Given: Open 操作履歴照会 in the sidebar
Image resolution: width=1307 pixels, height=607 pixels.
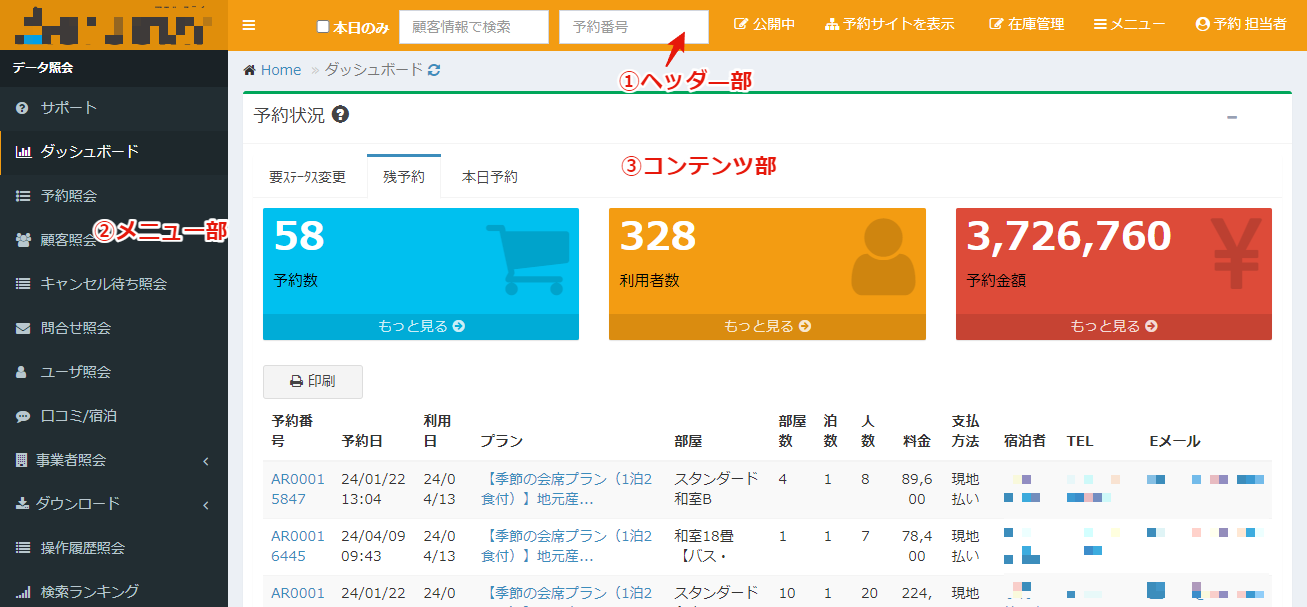Looking at the screenshot, I should (114, 548).
